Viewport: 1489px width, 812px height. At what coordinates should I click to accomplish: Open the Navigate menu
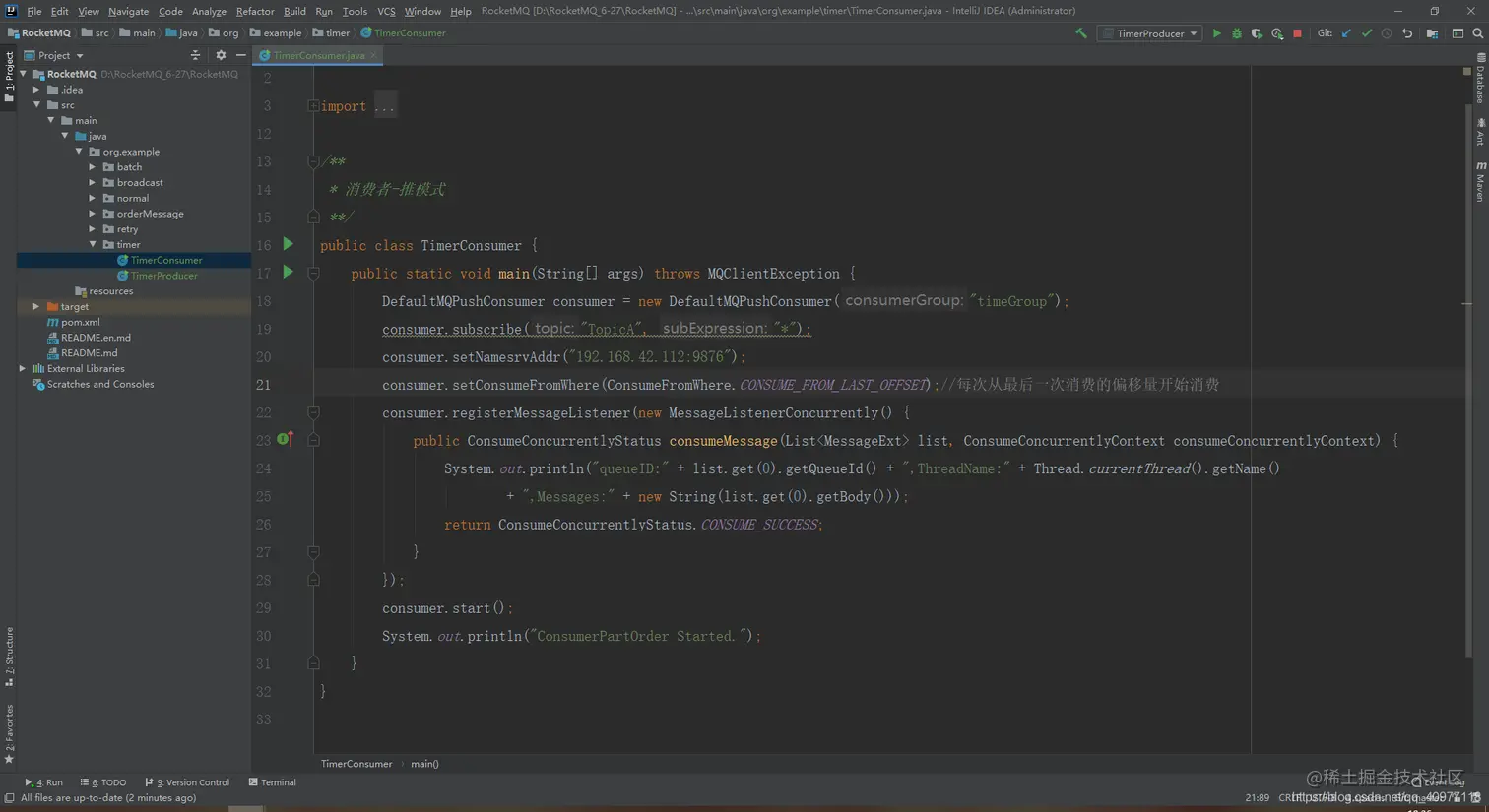click(128, 11)
